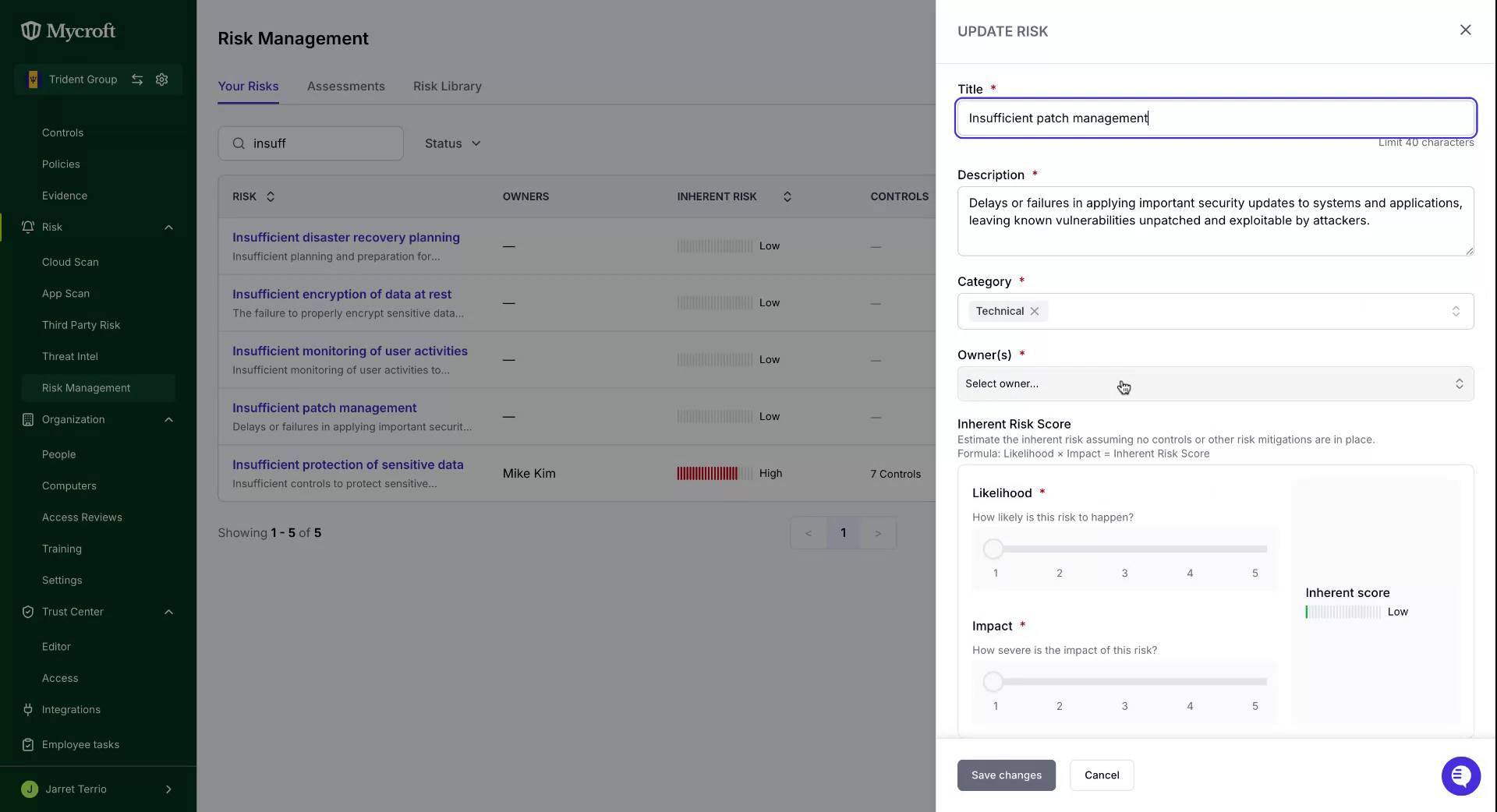1497x812 pixels.
Task: Sort by the Inherent Risk column arrows
Action: pos(787,196)
